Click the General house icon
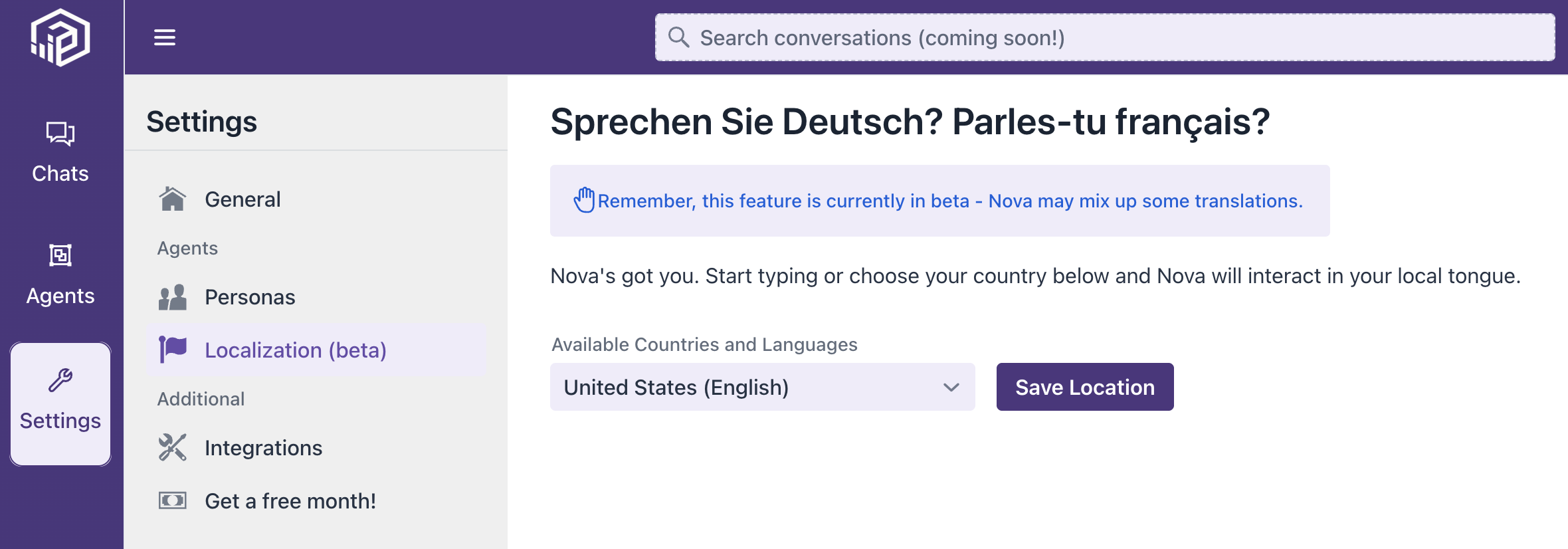The image size is (1568, 549). [x=173, y=199]
